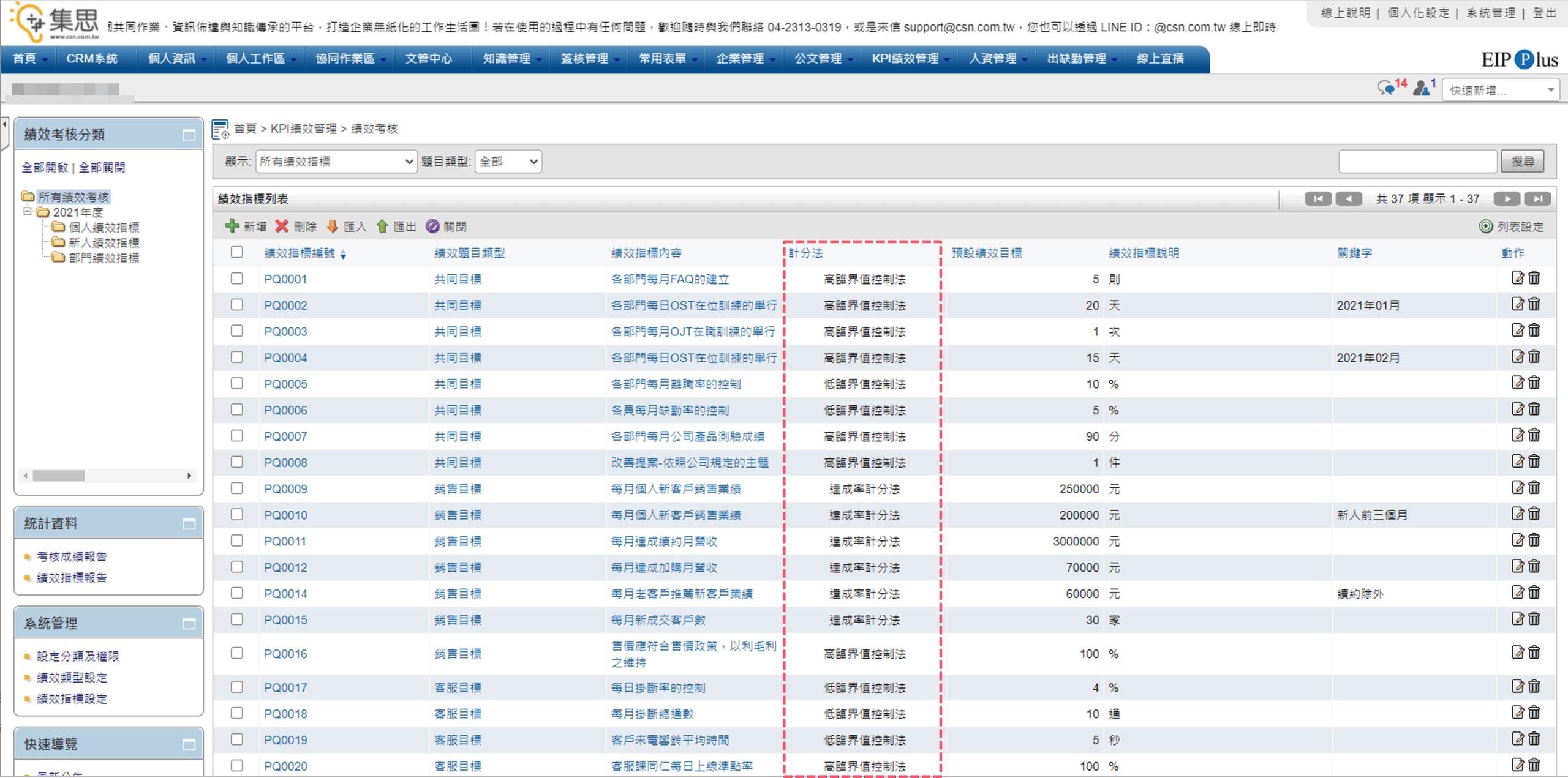Image resolution: width=1568 pixels, height=778 pixels.
Task: Collapse the 2021年度 tree node
Action: (28, 212)
